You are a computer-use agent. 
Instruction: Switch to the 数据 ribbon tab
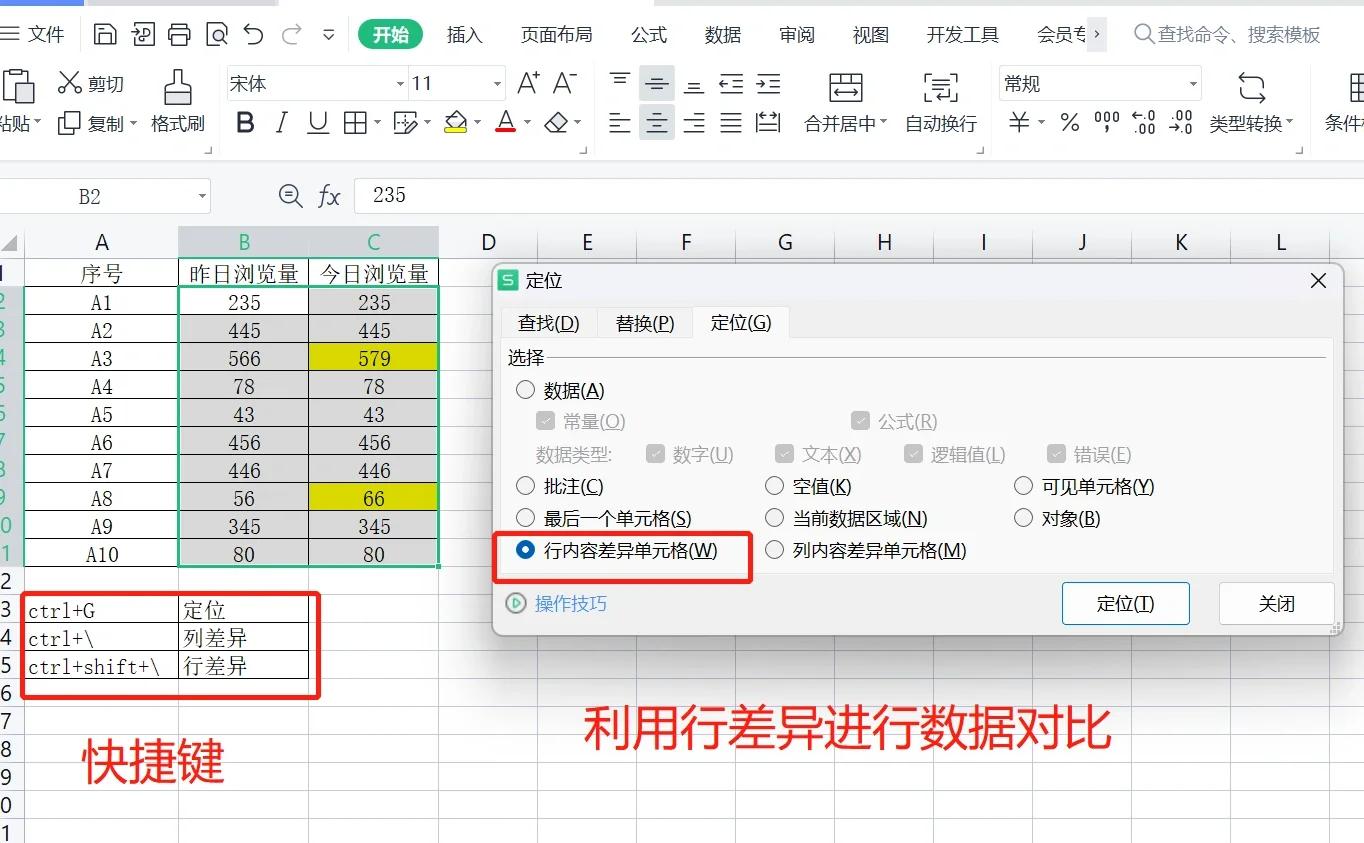(723, 35)
